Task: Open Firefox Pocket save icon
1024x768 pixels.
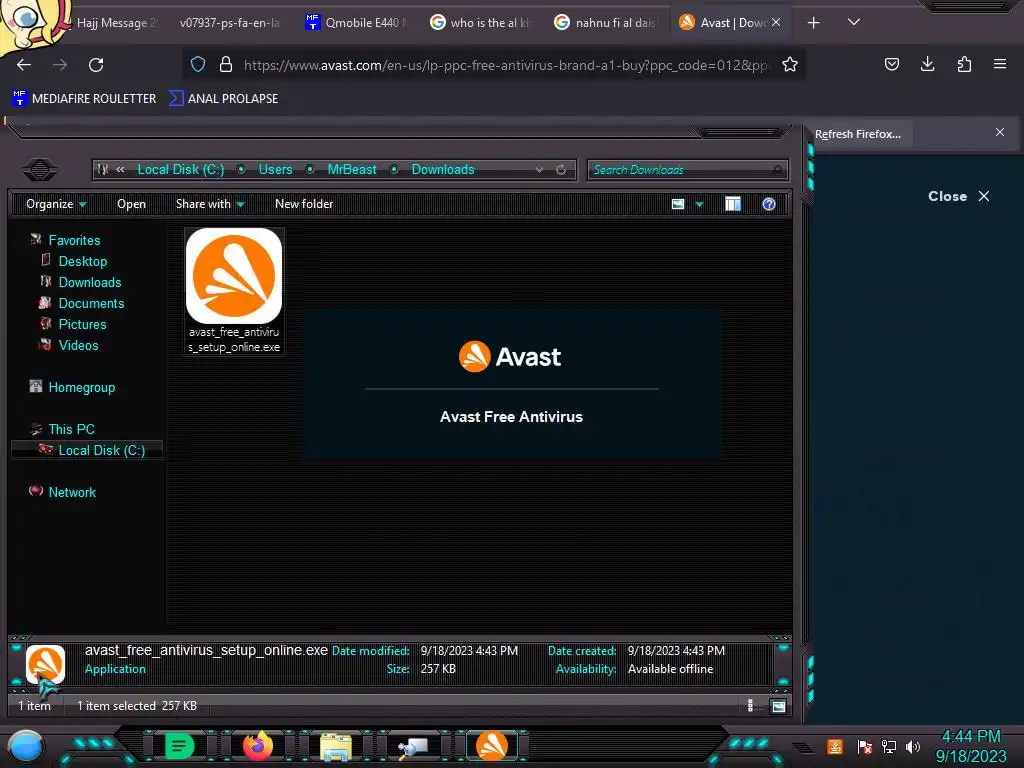Action: tap(891, 64)
